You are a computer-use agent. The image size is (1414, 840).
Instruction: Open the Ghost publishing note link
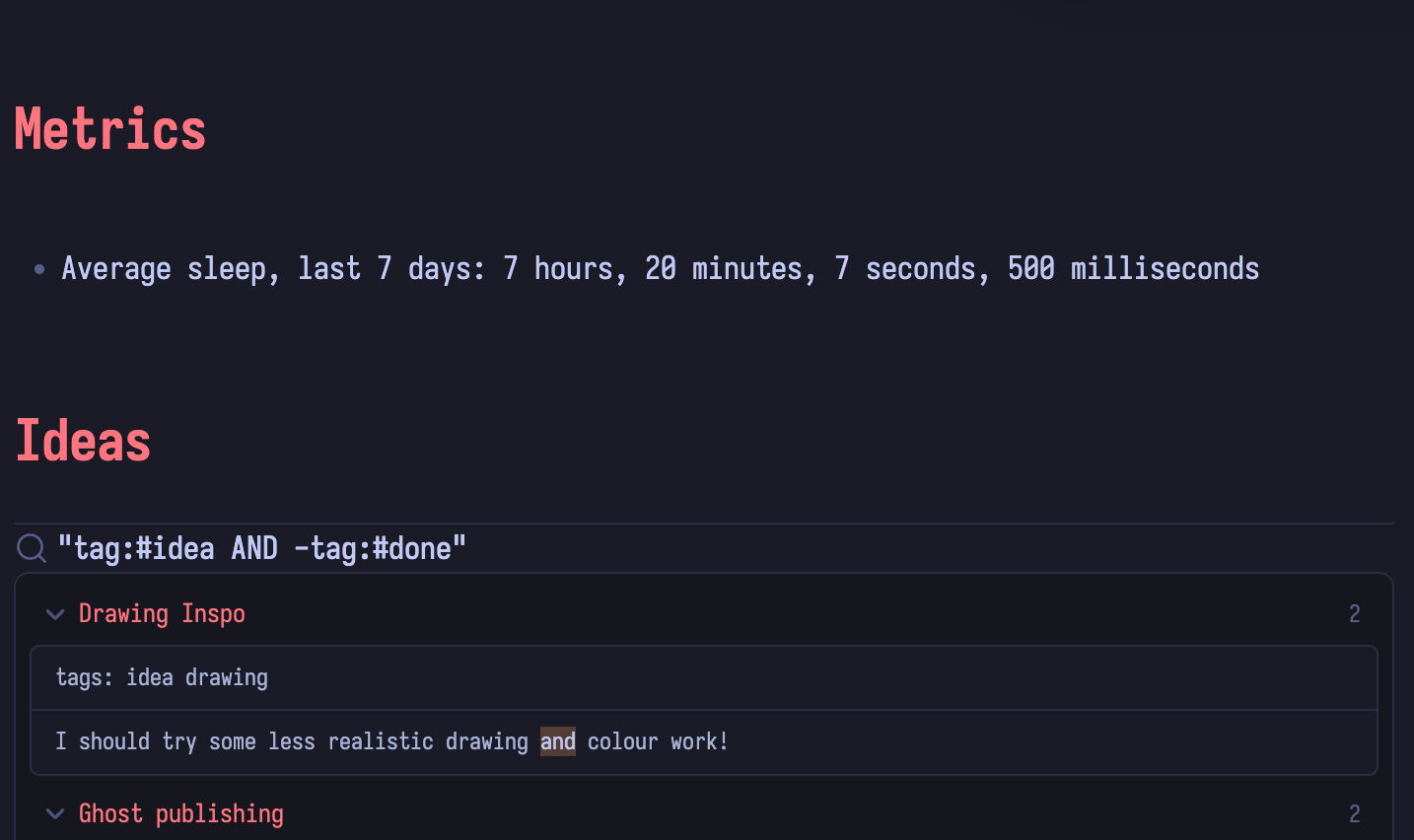pos(181,814)
